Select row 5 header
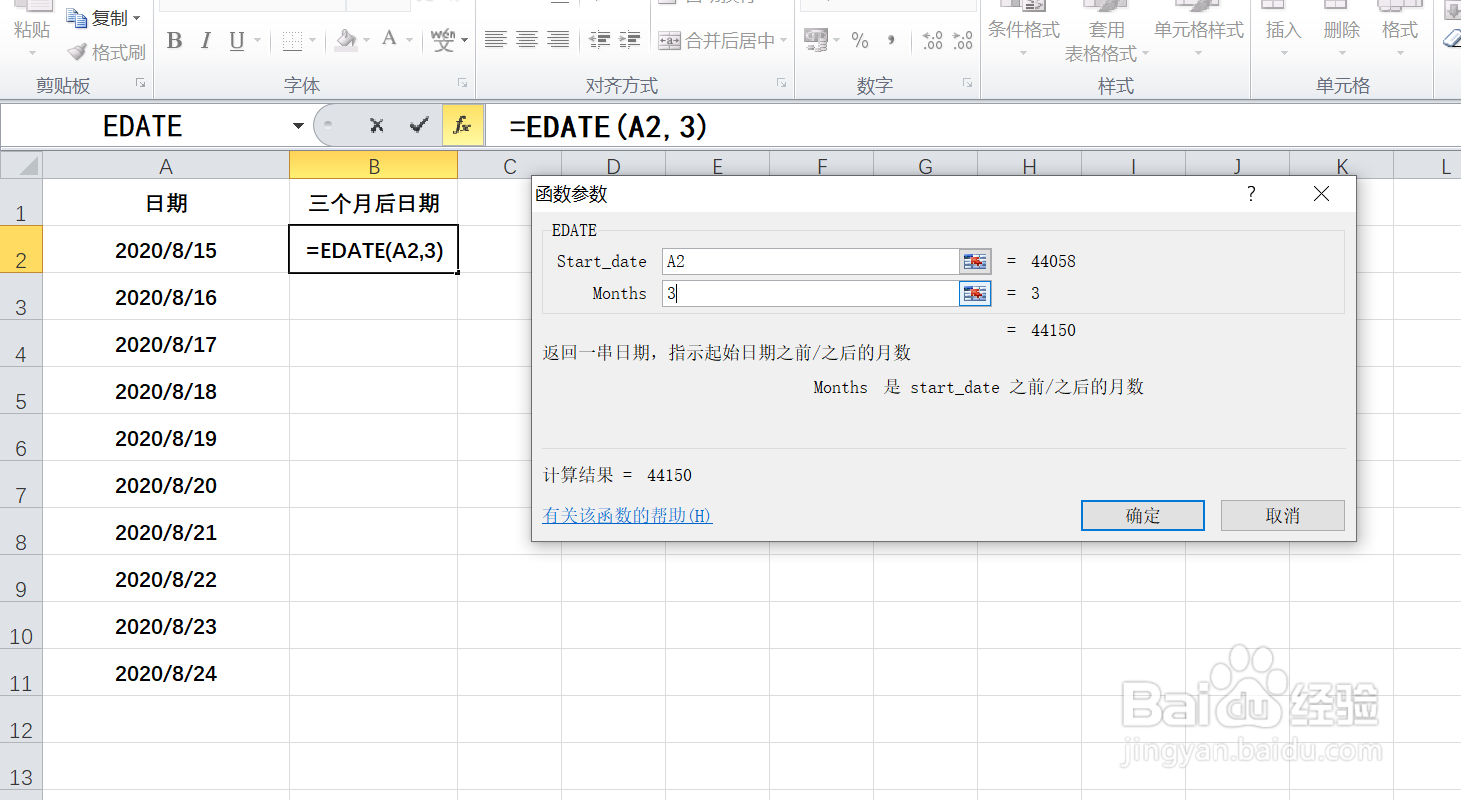 point(21,390)
